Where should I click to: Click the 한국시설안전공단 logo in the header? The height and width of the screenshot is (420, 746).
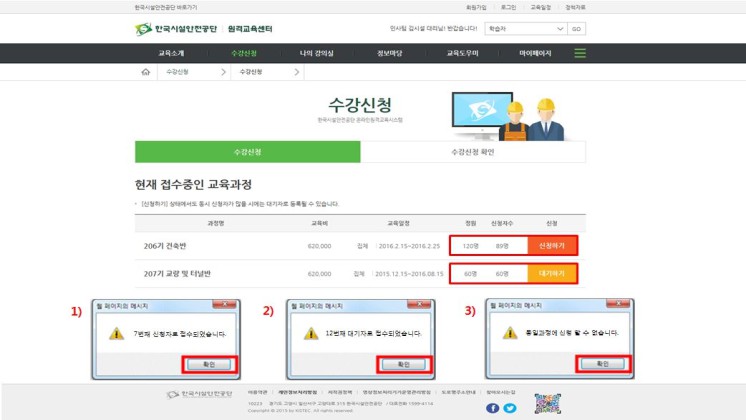[x=176, y=29]
